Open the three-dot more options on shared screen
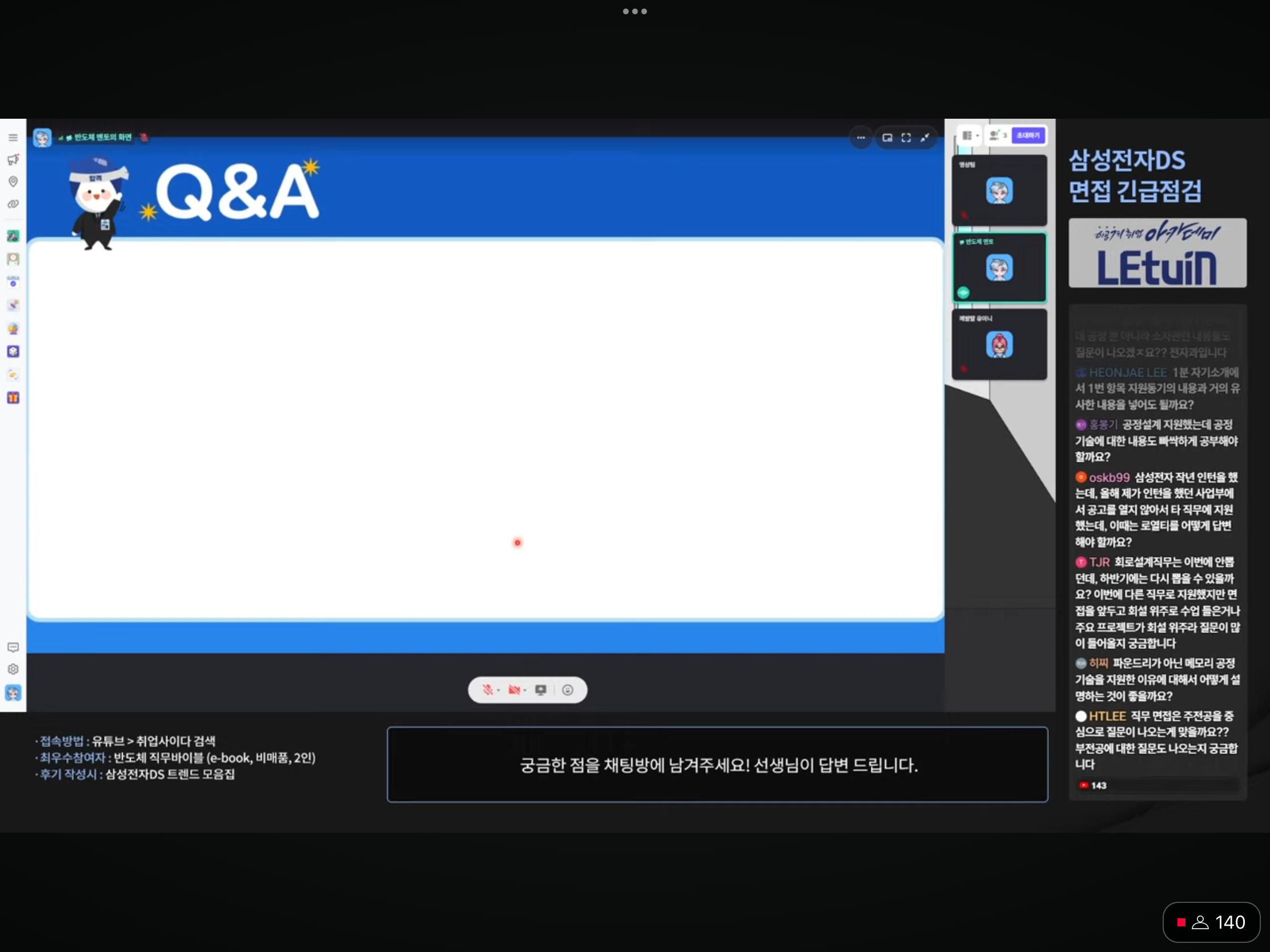 coord(861,138)
